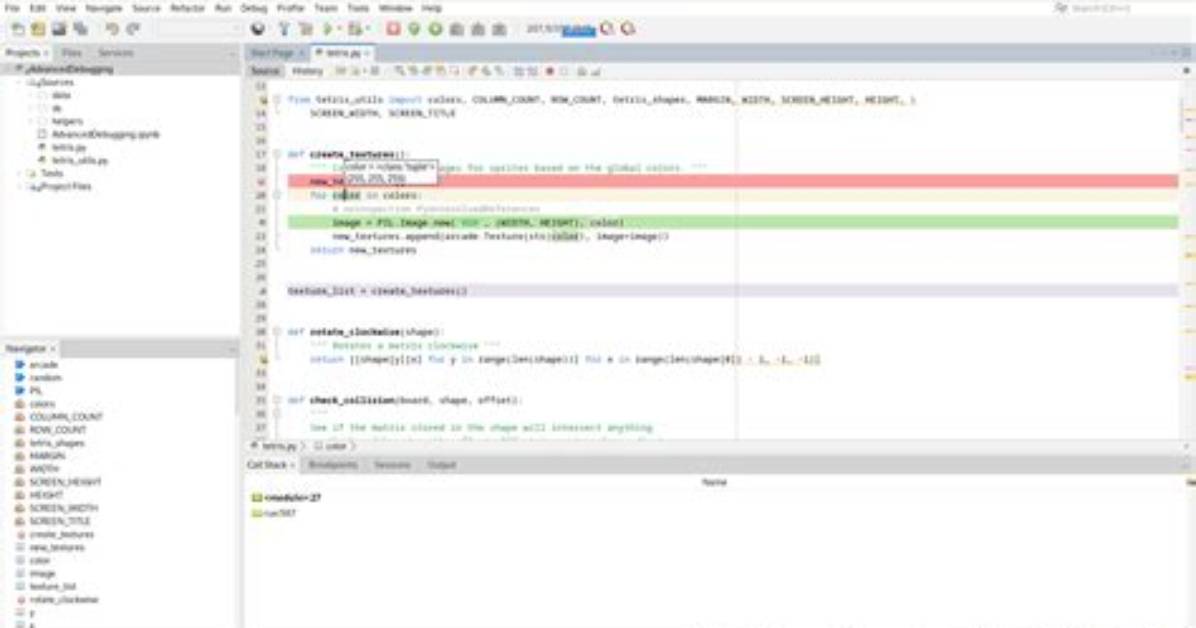The width and height of the screenshot is (1196, 628).
Task: Click the last profiler icon in main toolbar
Action: click(x=628, y=29)
